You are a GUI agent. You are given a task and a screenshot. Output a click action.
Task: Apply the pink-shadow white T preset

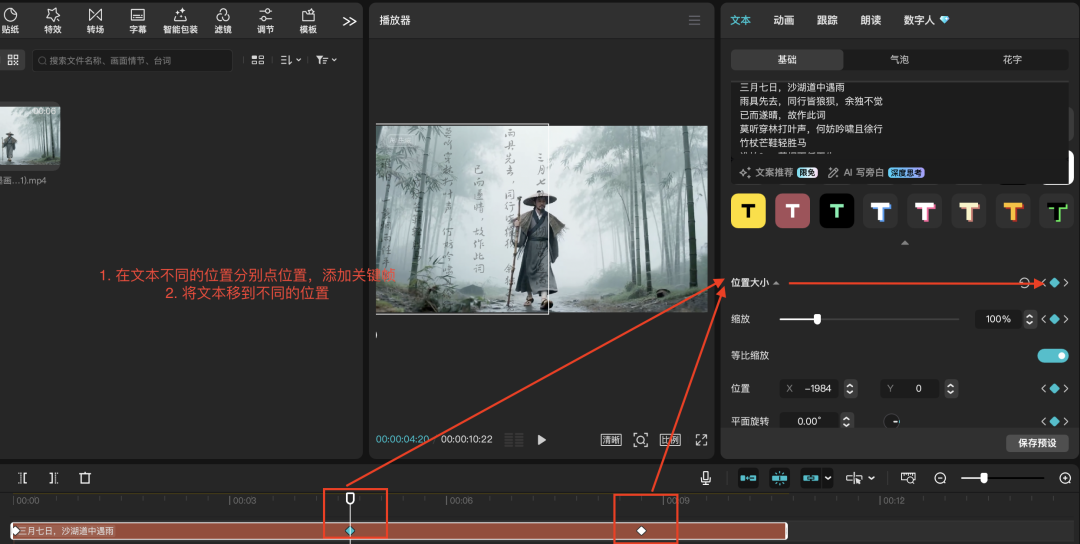pos(924,211)
